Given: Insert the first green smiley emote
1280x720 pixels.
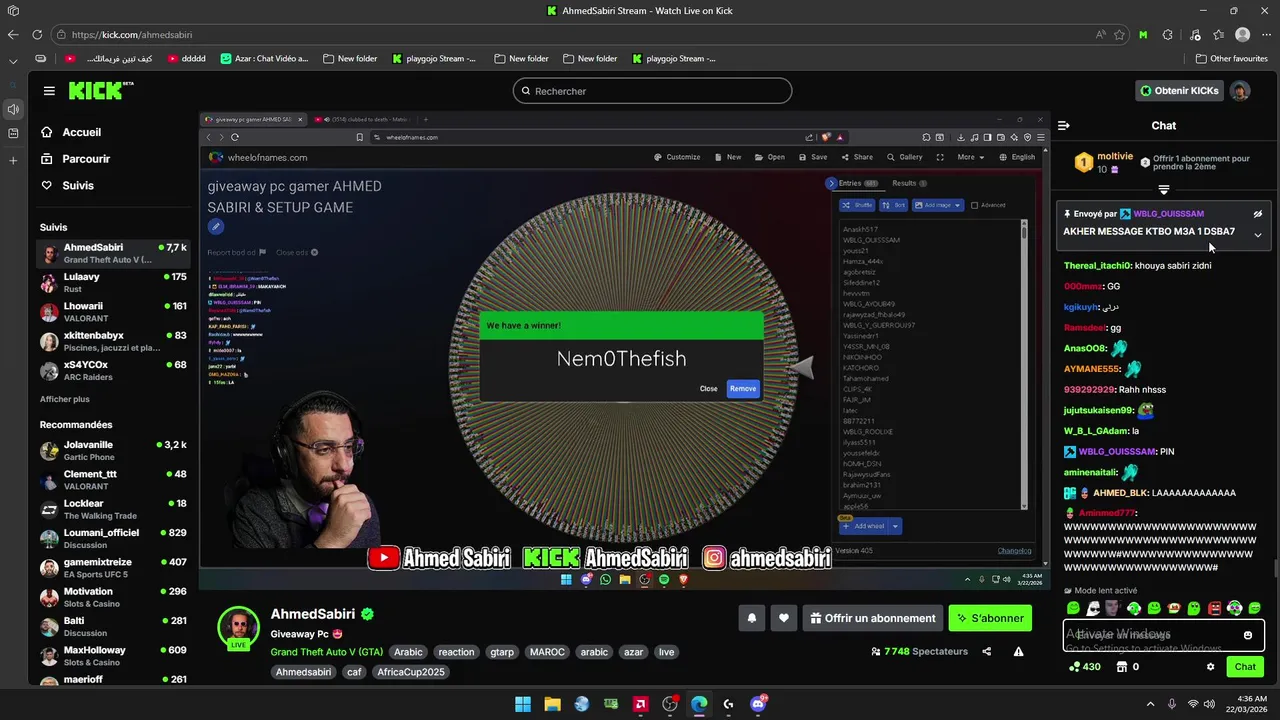Looking at the screenshot, I should coord(1073,608).
